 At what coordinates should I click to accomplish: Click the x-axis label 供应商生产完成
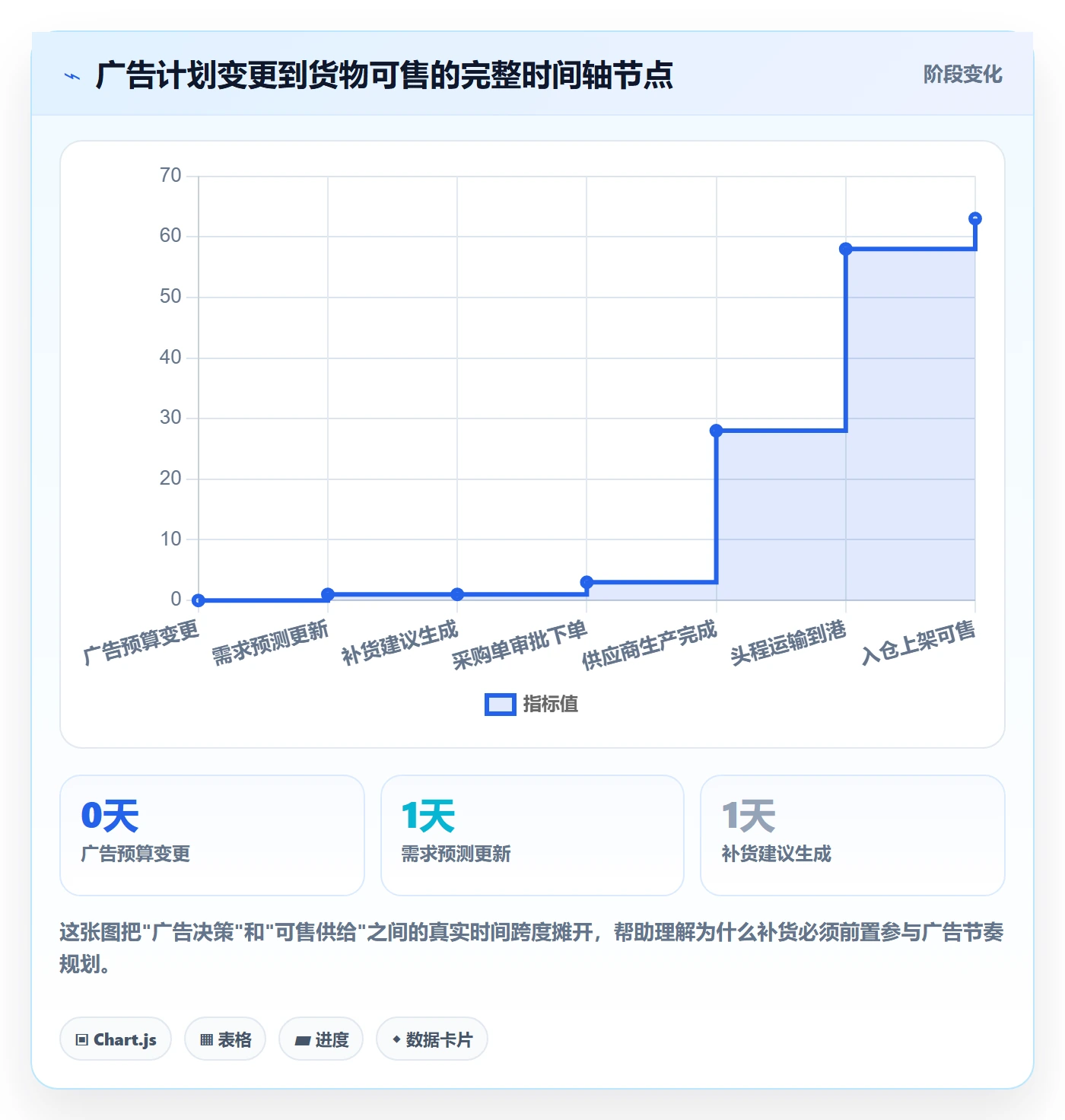click(650, 644)
